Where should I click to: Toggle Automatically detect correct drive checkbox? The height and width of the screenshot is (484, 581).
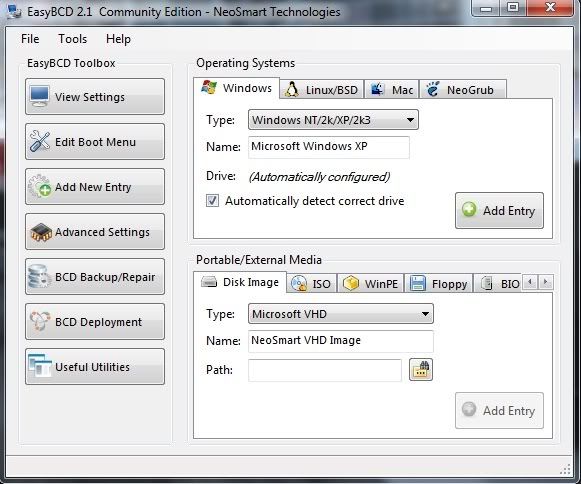click(212, 201)
